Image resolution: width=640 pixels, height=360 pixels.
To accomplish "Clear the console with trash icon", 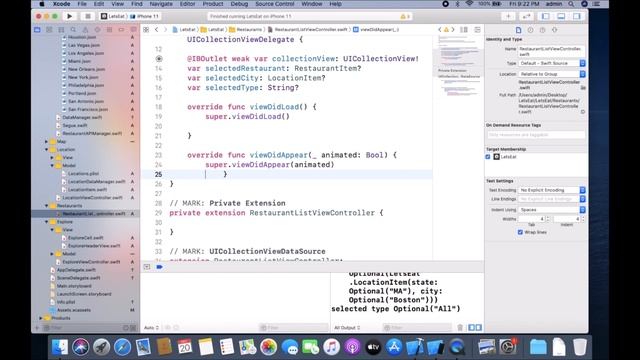I will pyautogui.click(x=460, y=327).
